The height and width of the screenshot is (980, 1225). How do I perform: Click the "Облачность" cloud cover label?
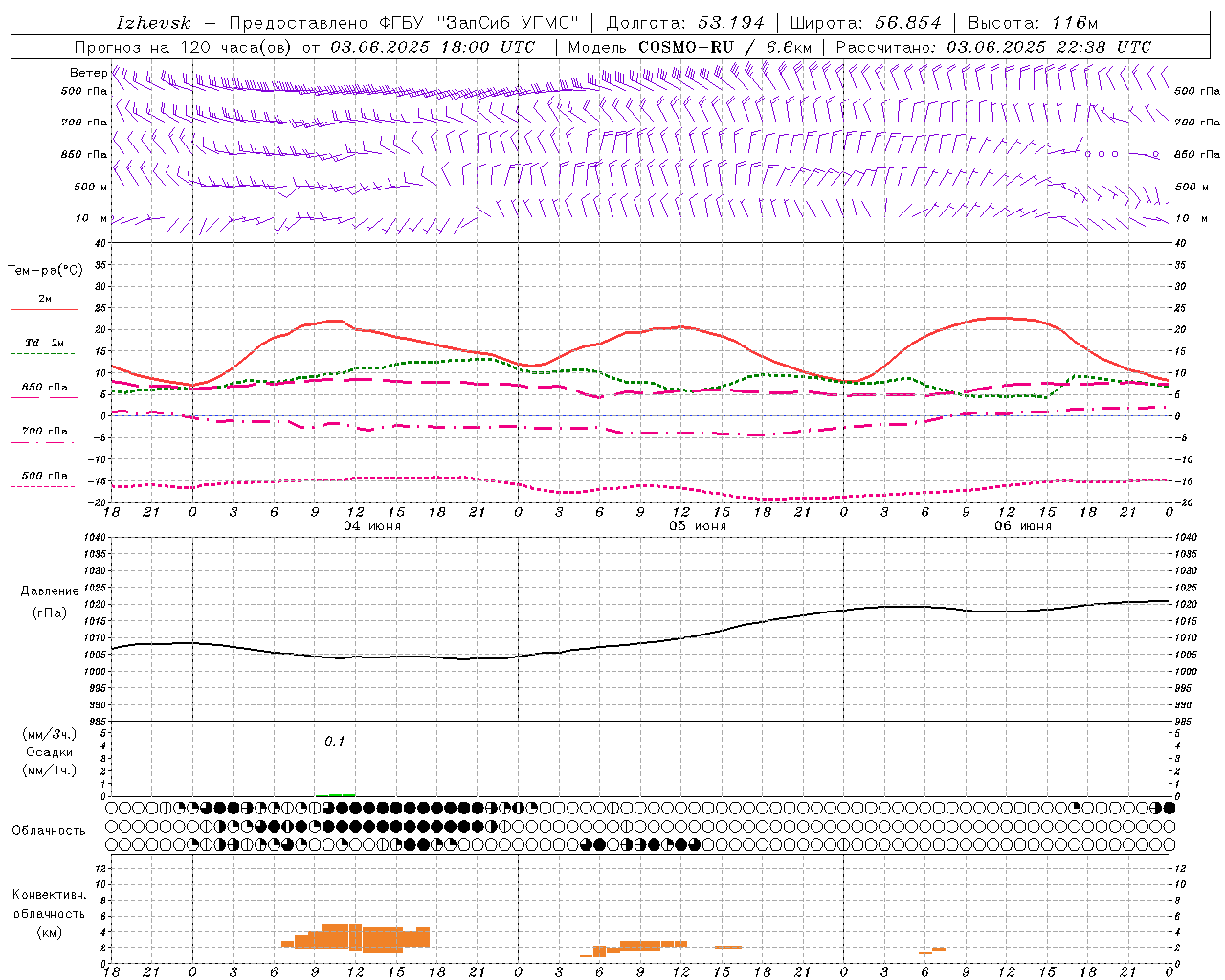click(x=49, y=831)
